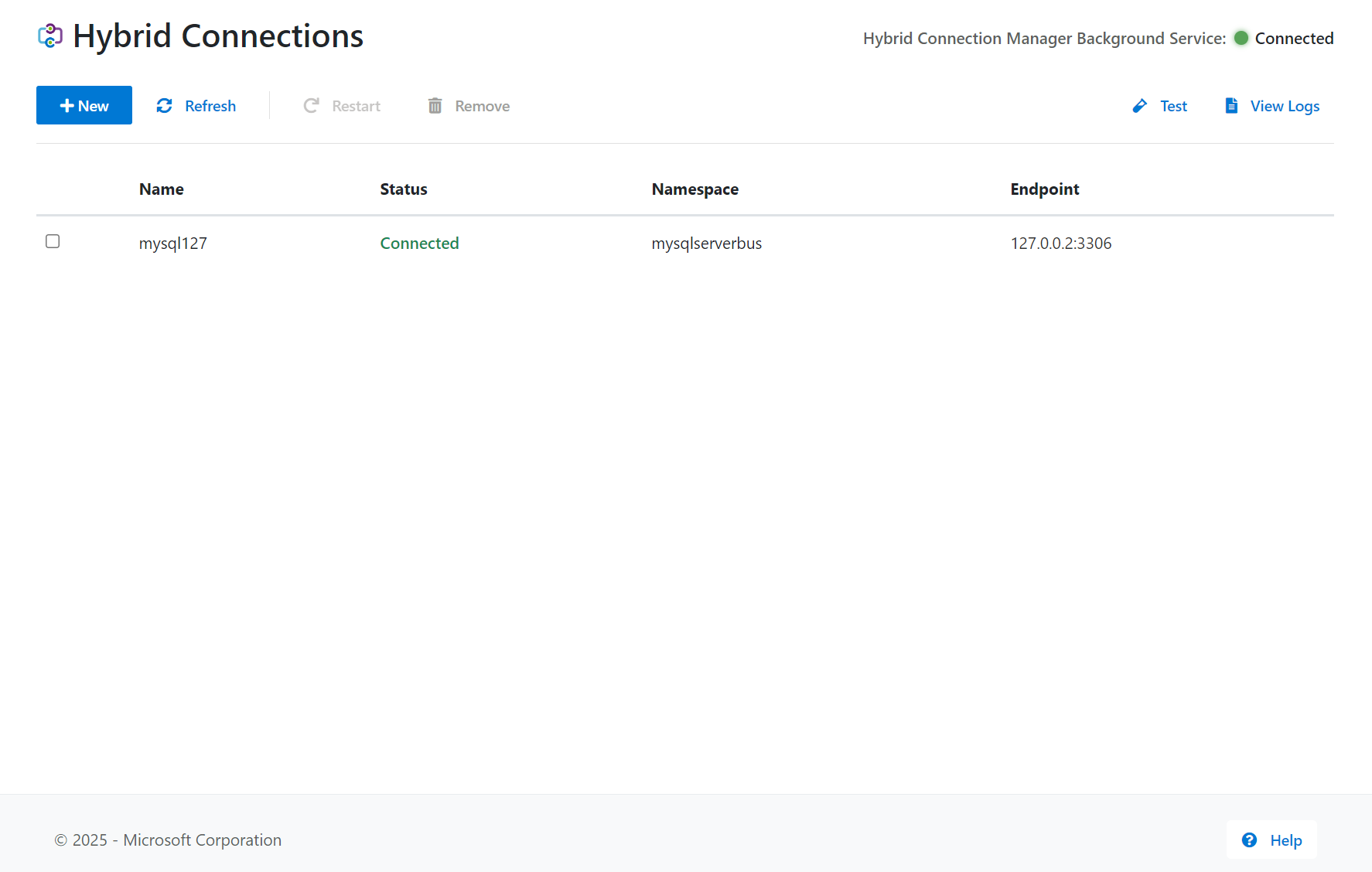Viewport: 1372px width, 872px height.
Task: Click the Help question mark icon
Action: 1249,840
